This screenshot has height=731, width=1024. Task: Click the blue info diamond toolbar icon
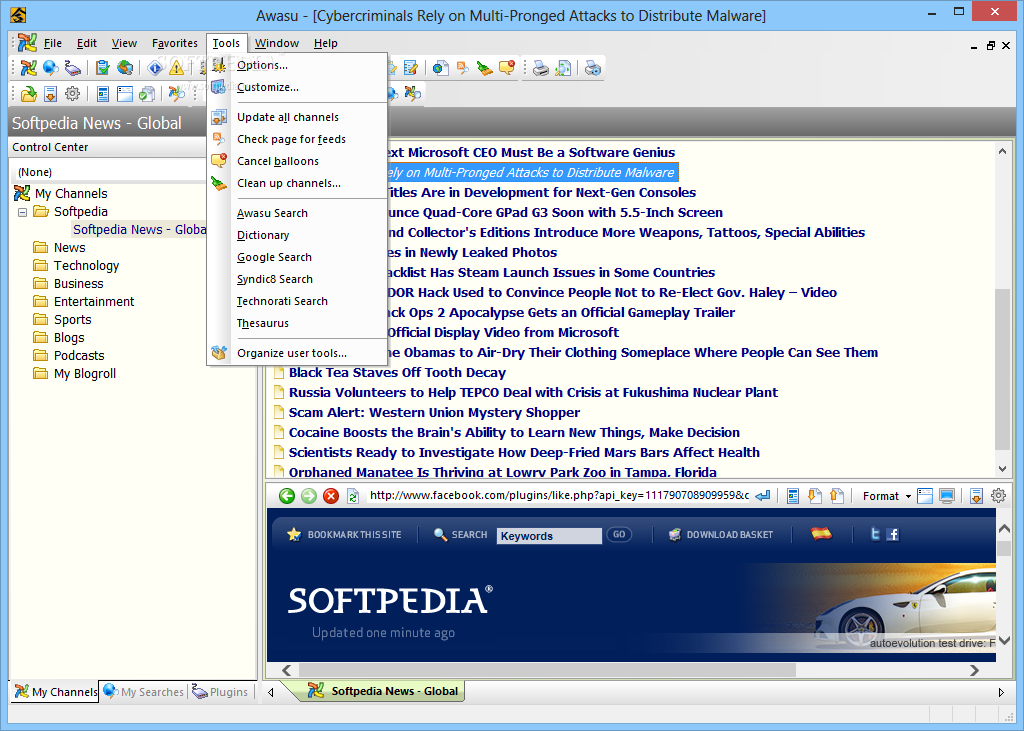point(155,67)
